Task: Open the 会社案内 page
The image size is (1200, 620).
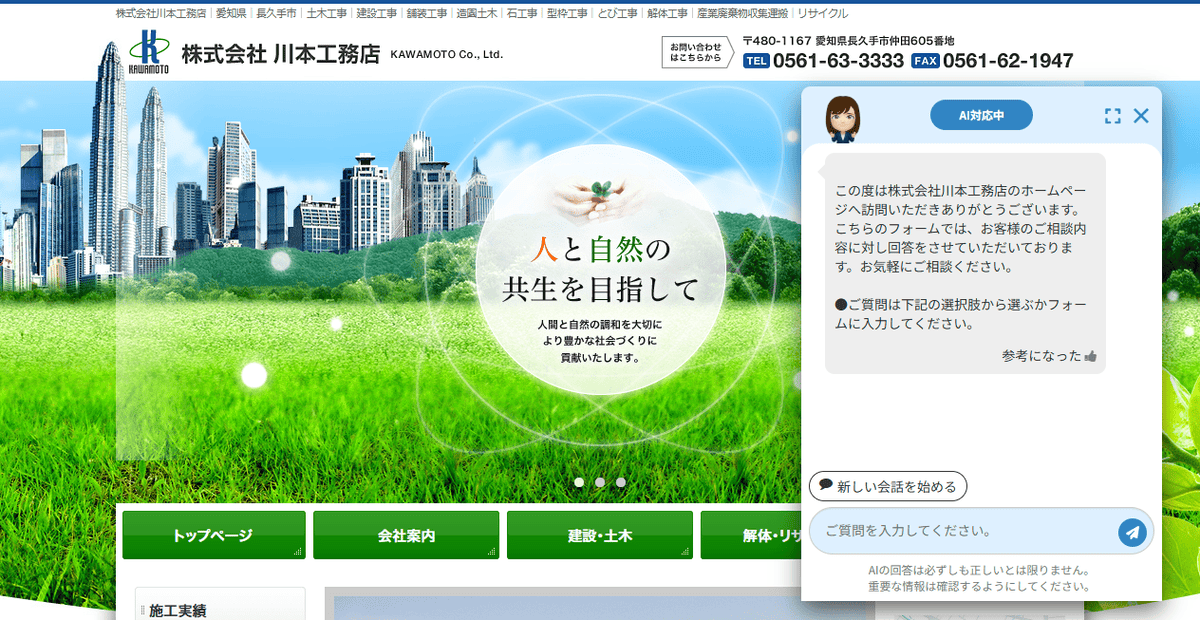Action: [406, 535]
